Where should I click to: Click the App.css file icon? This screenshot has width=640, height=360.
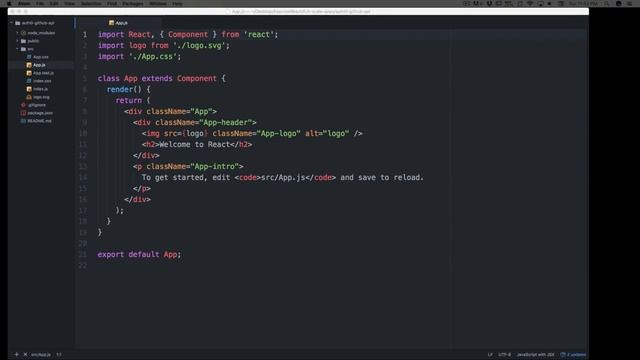coord(29,57)
